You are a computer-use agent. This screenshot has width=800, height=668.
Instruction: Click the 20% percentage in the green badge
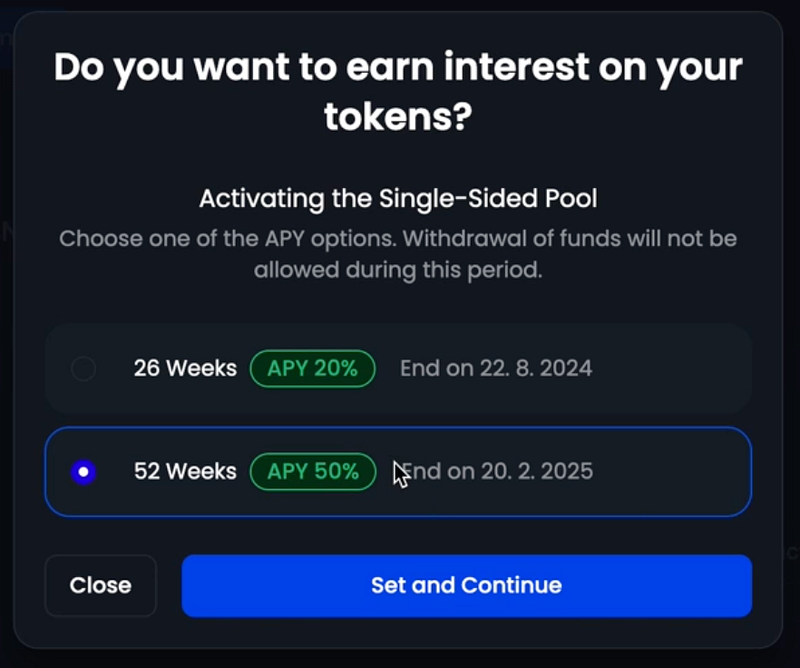[x=336, y=368]
